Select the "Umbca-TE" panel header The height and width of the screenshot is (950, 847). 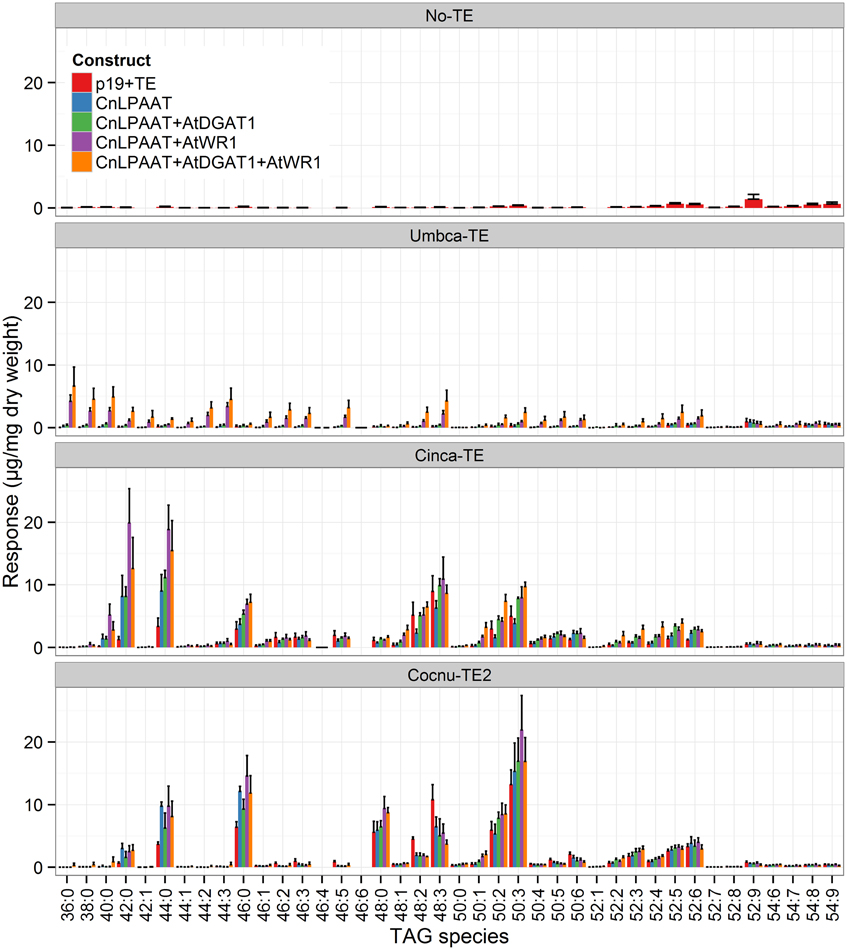pyautogui.click(x=450, y=236)
